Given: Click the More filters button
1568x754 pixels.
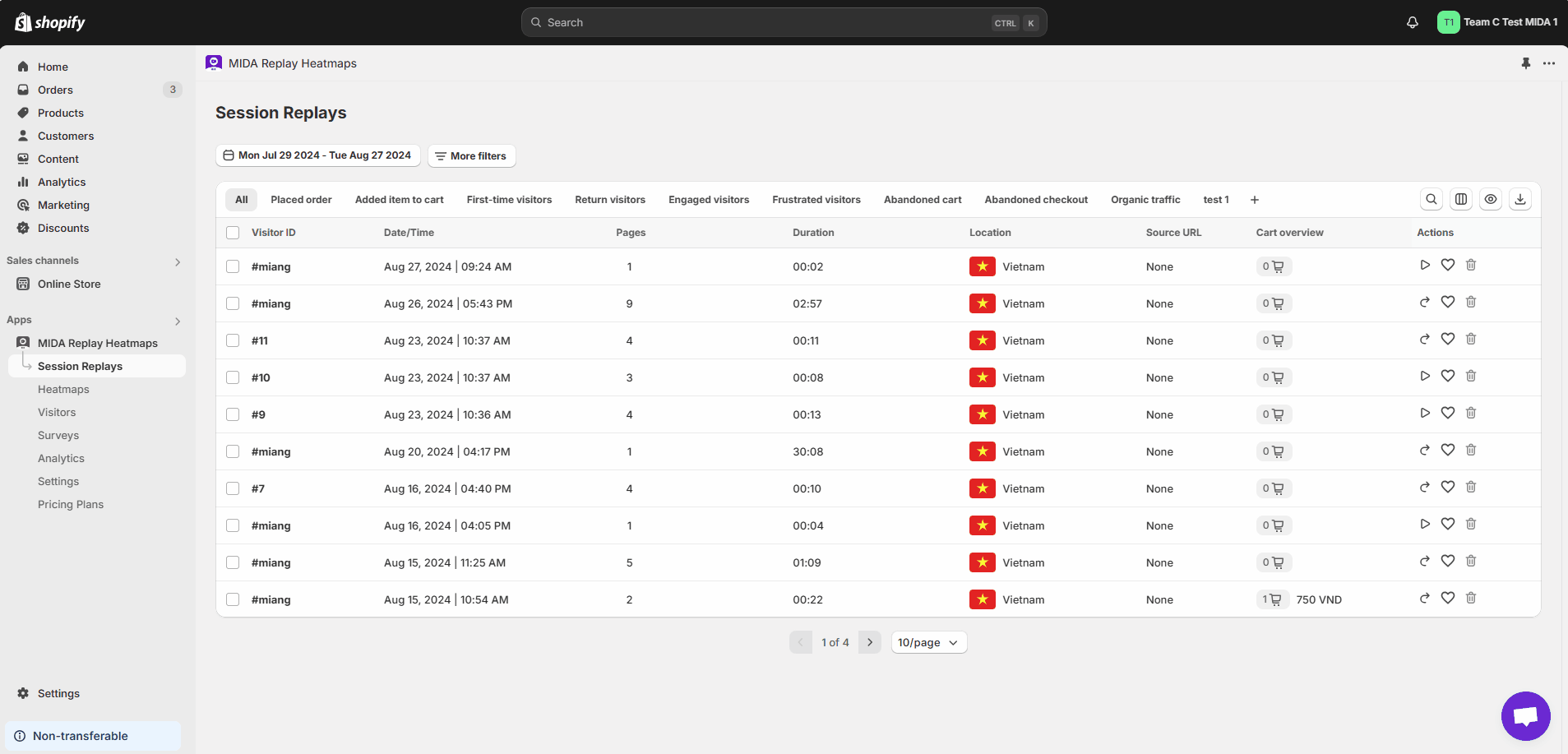Looking at the screenshot, I should point(471,156).
